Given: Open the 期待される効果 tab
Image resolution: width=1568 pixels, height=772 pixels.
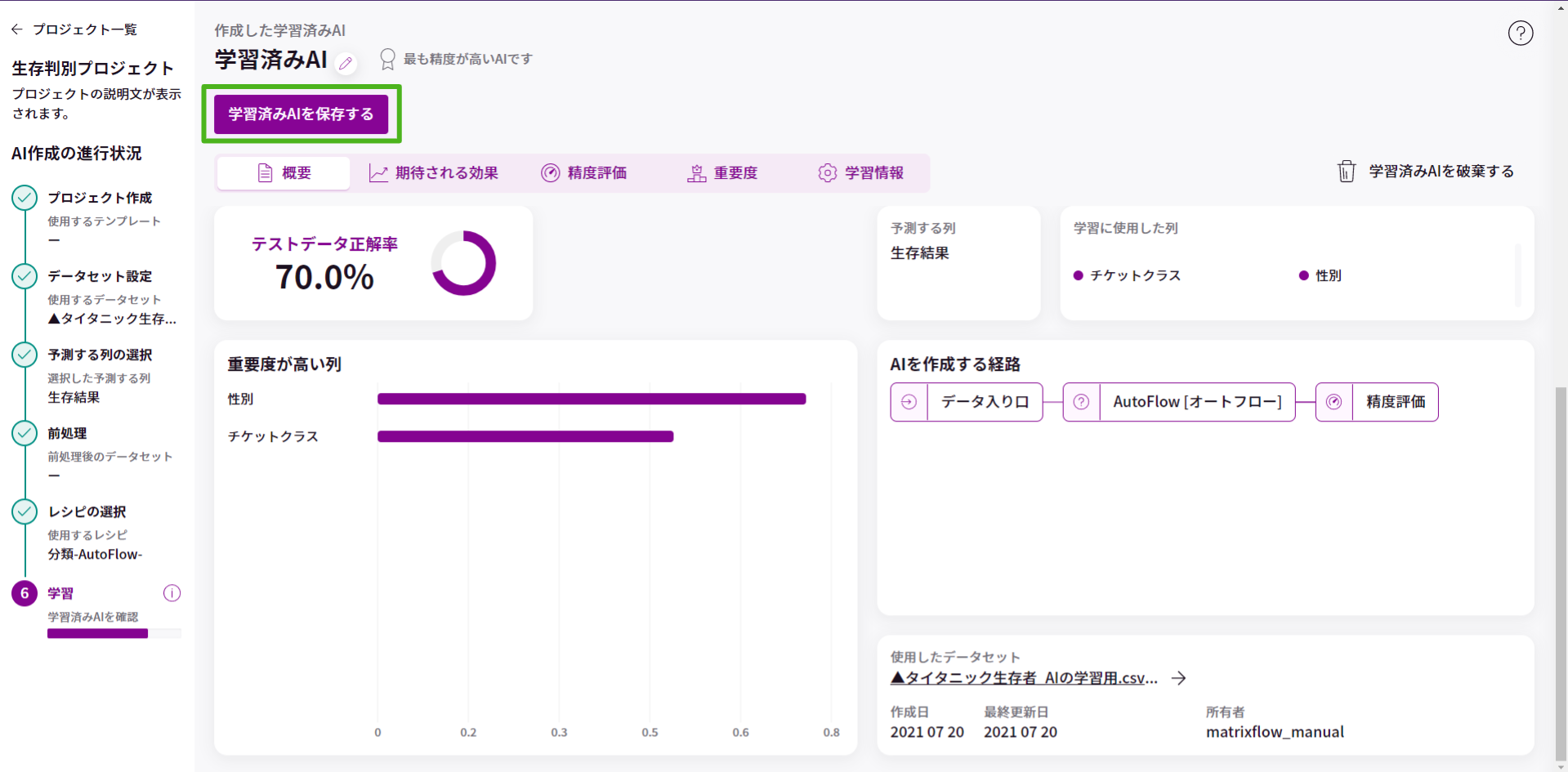Looking at the screenshot, I should (x=434, y=173).
